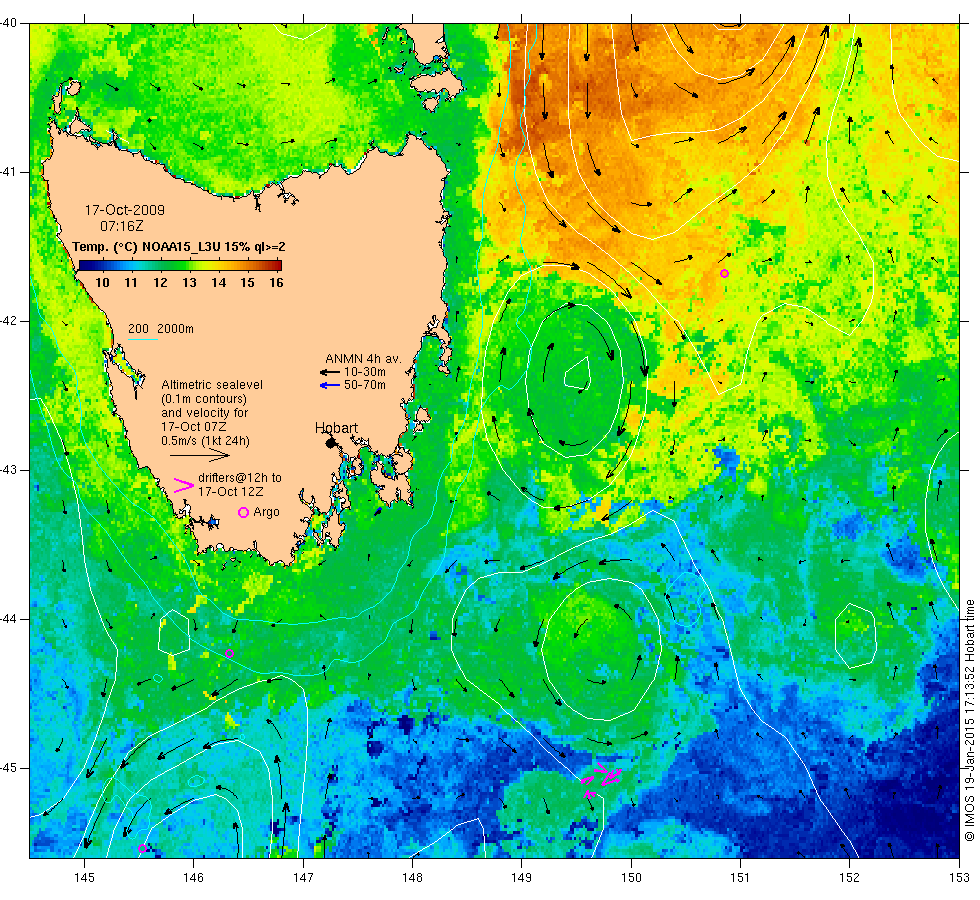Click the 147 longitude axis label
This screenshot has height=900, width=980.
click(x=303, y=878)
